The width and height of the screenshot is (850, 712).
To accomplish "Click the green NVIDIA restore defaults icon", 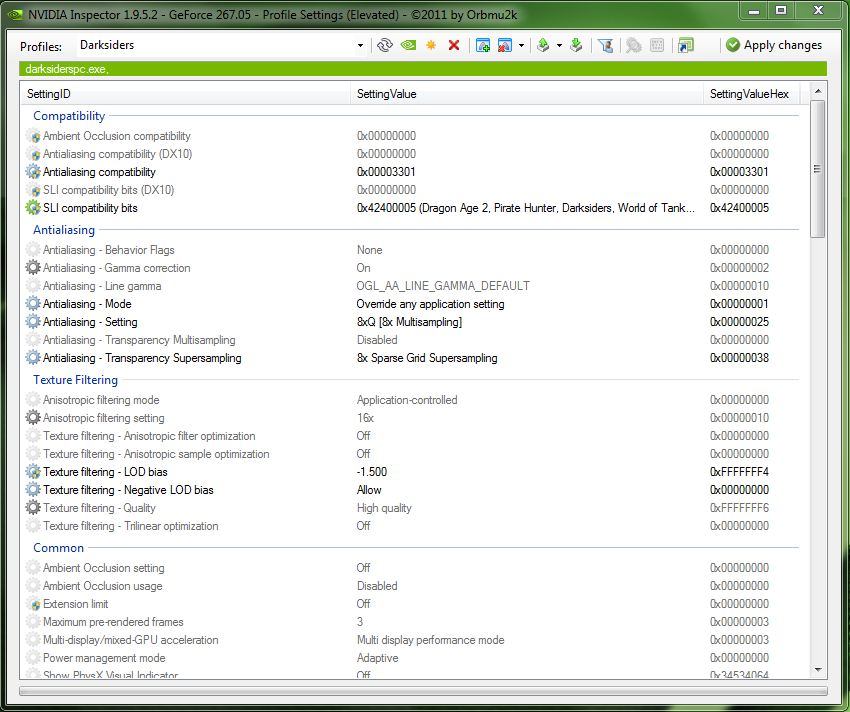I will 408,46.
